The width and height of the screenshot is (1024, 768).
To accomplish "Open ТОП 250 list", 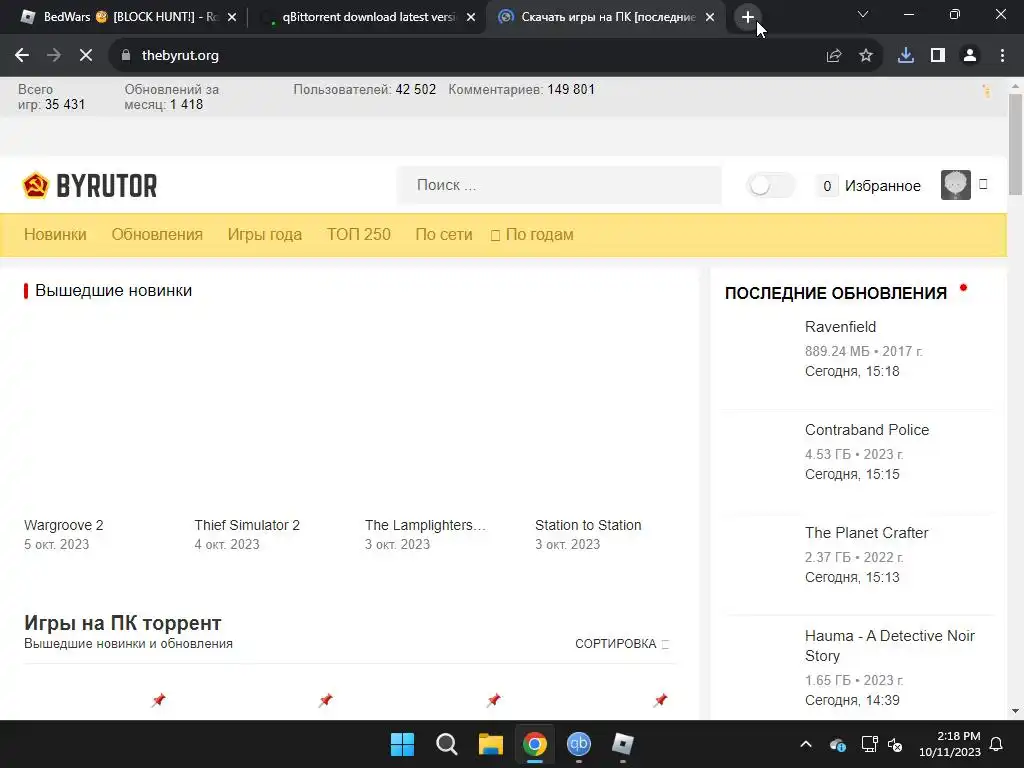I will pos(359,234).
